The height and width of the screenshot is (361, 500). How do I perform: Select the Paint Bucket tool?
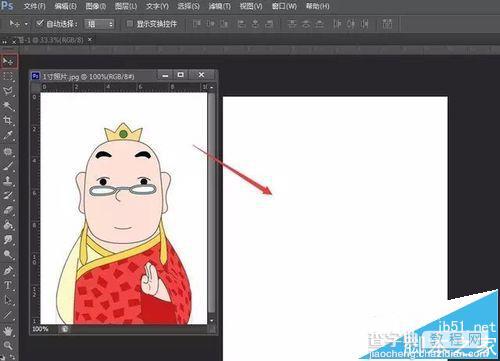pyautogui.click(x=8, y=225)
